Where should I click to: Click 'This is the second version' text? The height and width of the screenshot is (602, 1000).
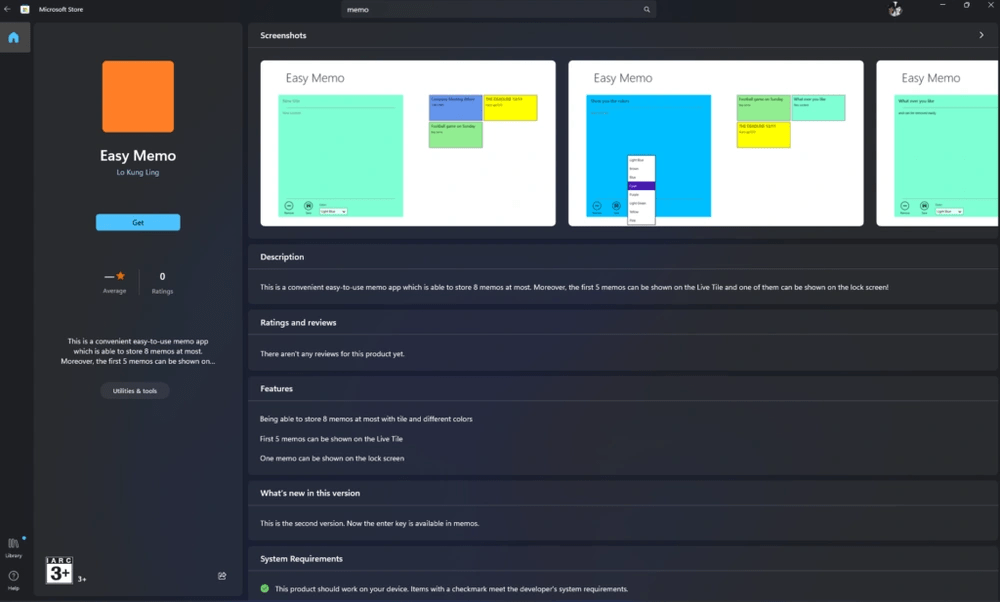point(369,524)
